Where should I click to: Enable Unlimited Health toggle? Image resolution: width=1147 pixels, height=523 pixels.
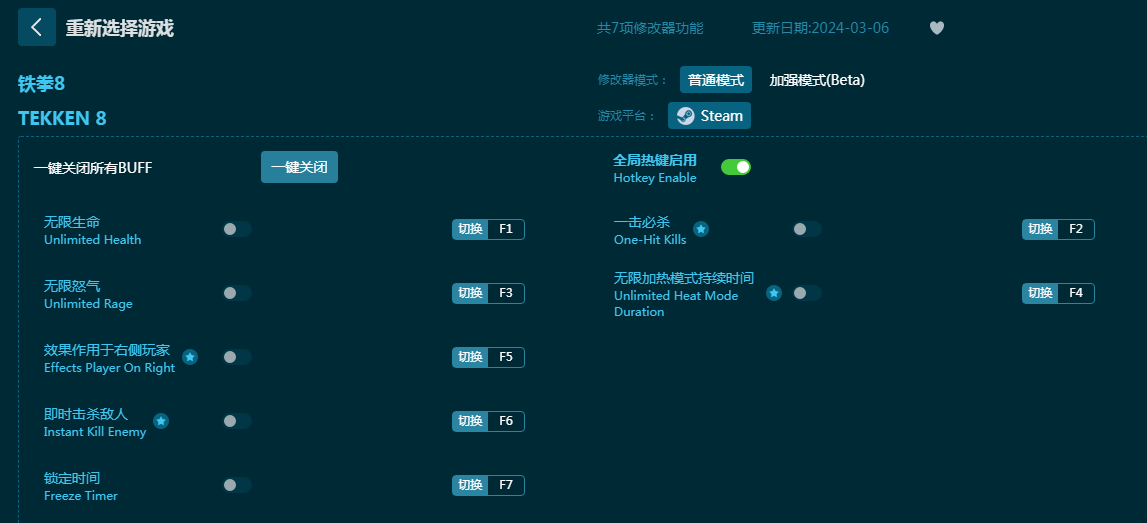click(x=236, y=229)
